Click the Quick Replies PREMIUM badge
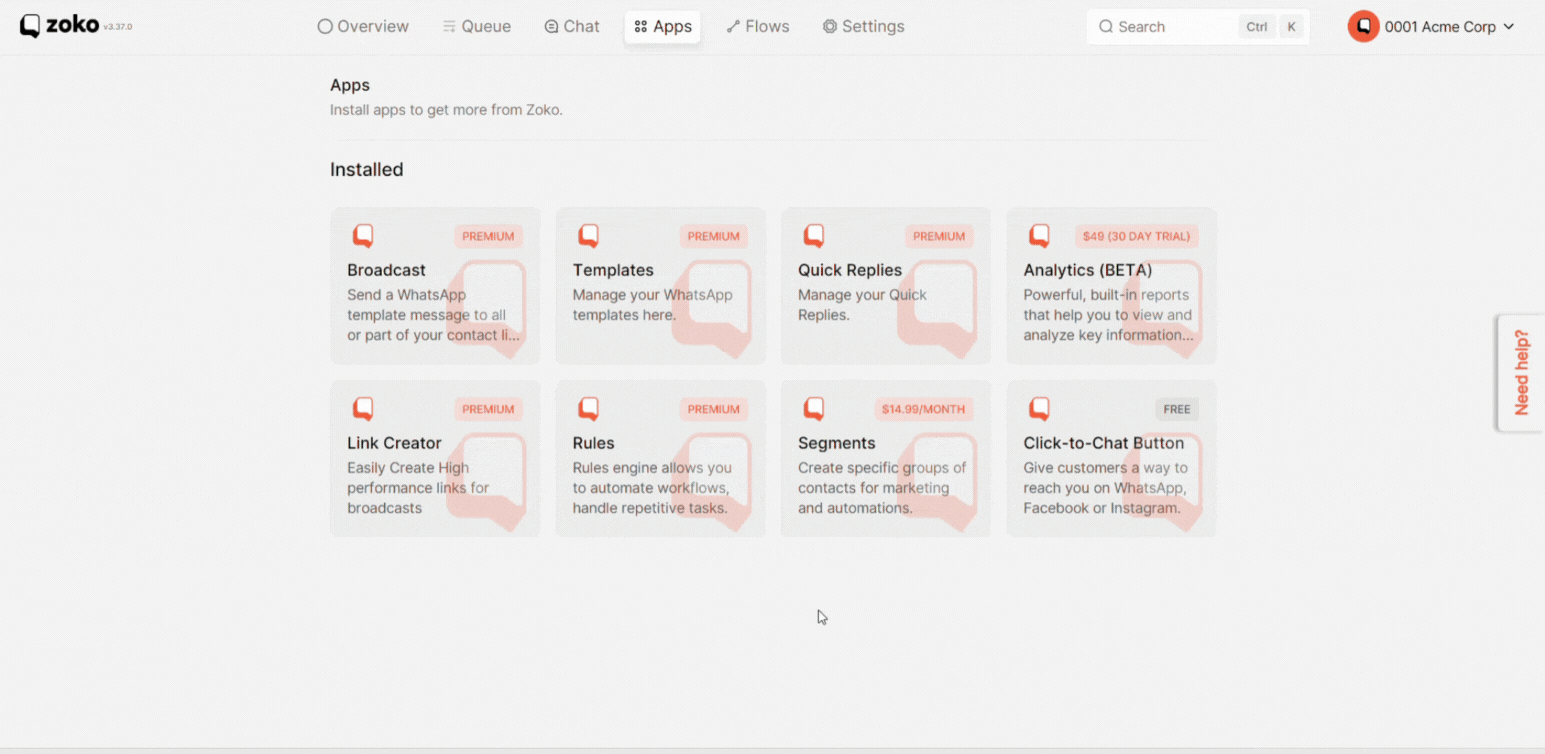The image size is (1545, 754). tap(939, 236)
